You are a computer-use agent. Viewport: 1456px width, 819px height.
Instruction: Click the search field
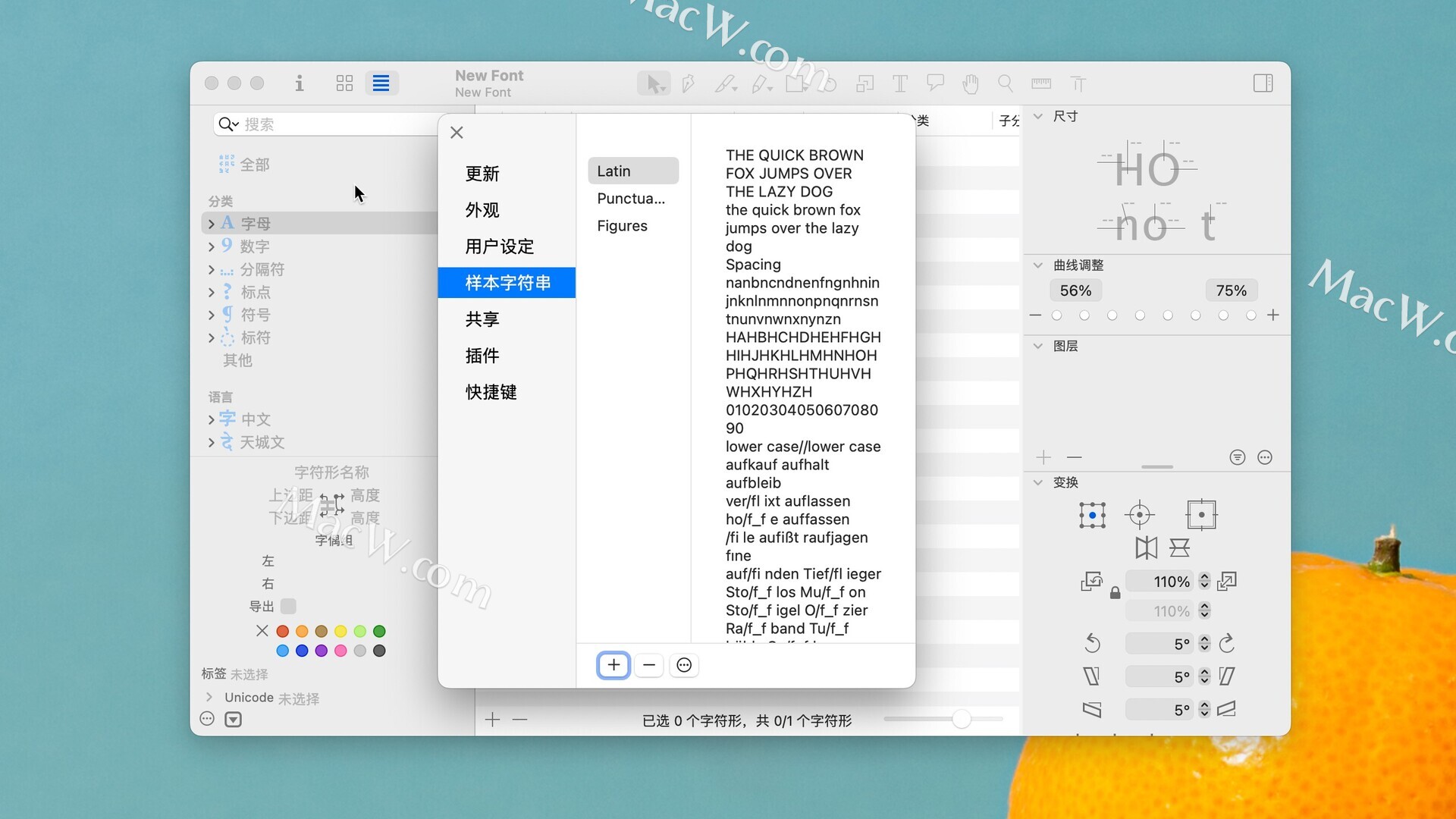click(326, 124)
